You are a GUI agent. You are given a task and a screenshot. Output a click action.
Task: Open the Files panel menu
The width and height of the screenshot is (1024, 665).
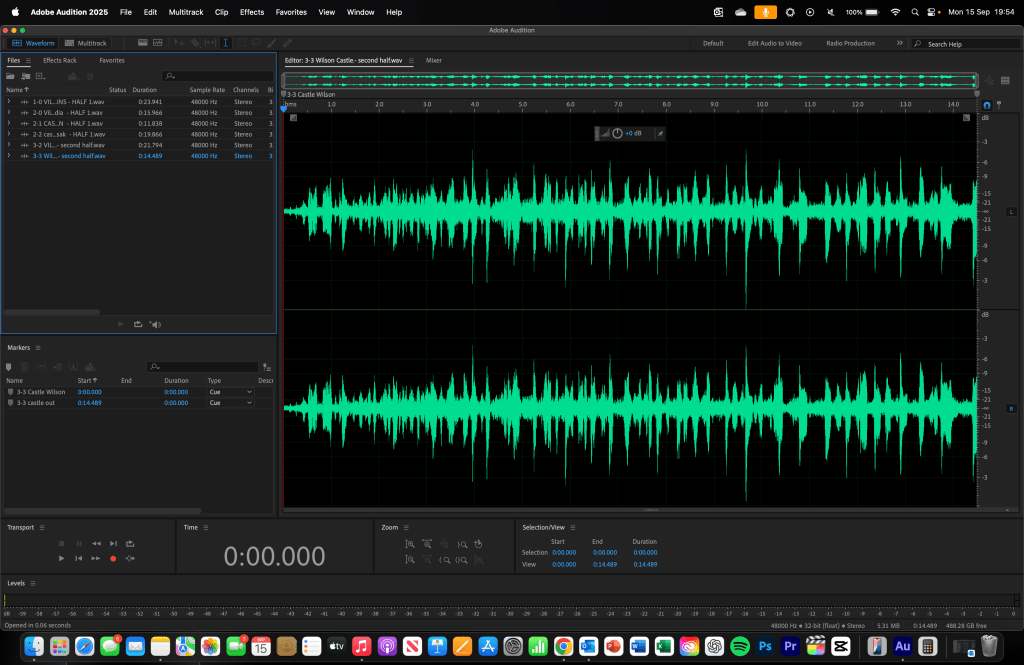pos(28,61)
